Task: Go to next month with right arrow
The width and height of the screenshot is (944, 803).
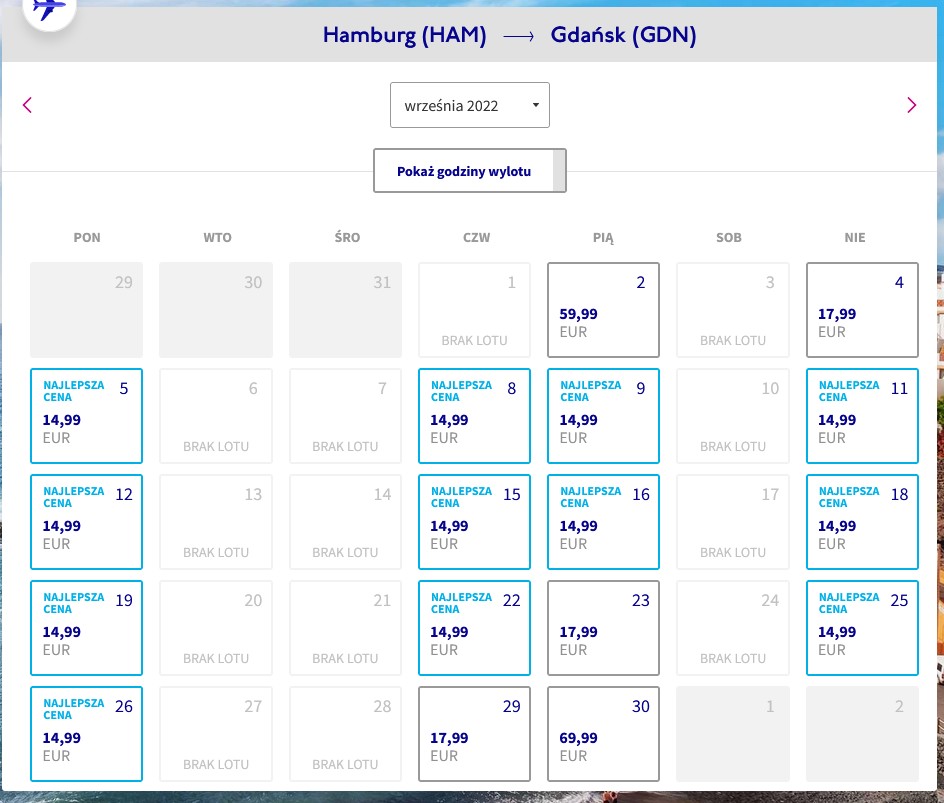Action: point(911,105)
